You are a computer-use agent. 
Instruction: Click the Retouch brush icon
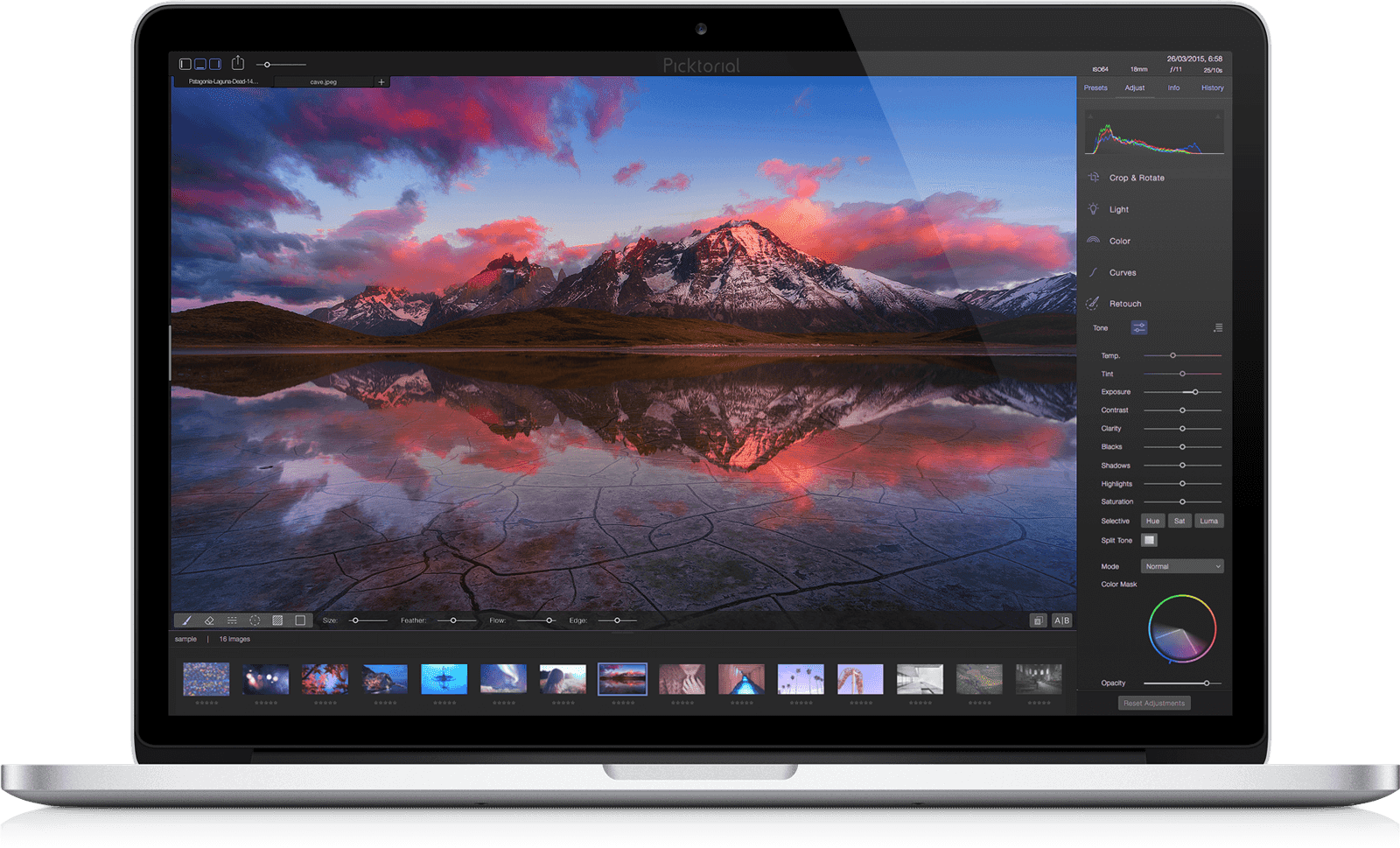(x=1091, y=303)
